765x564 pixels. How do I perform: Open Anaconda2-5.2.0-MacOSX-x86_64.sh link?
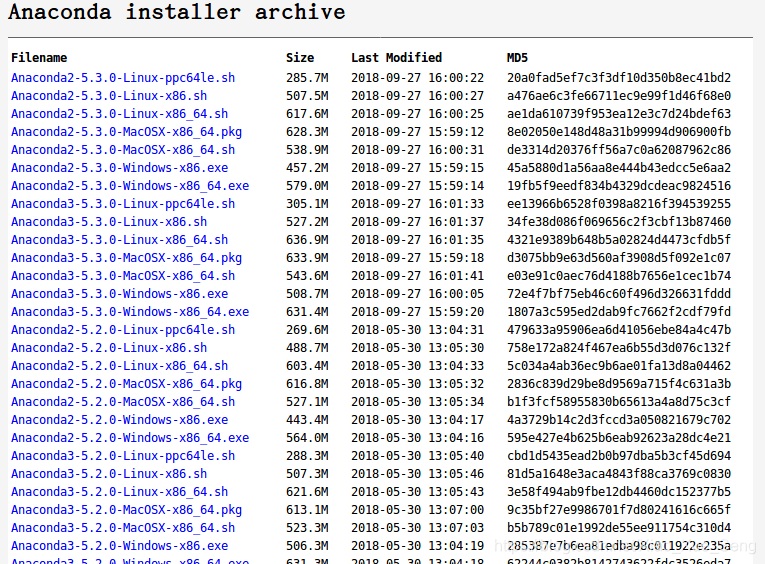pyautogui.click(x=123, y=403)
